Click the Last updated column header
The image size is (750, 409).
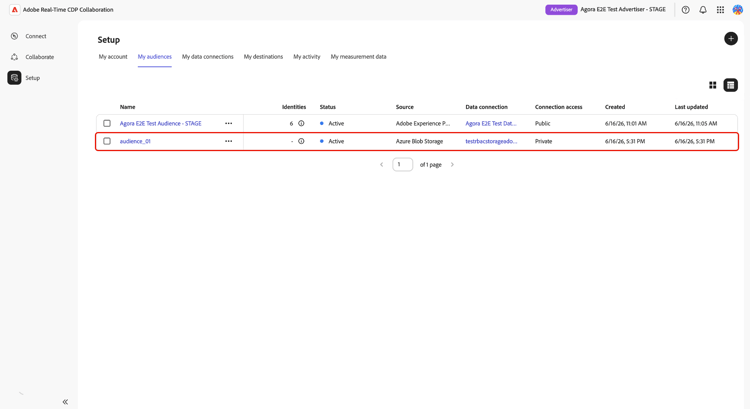click(691, 107)
